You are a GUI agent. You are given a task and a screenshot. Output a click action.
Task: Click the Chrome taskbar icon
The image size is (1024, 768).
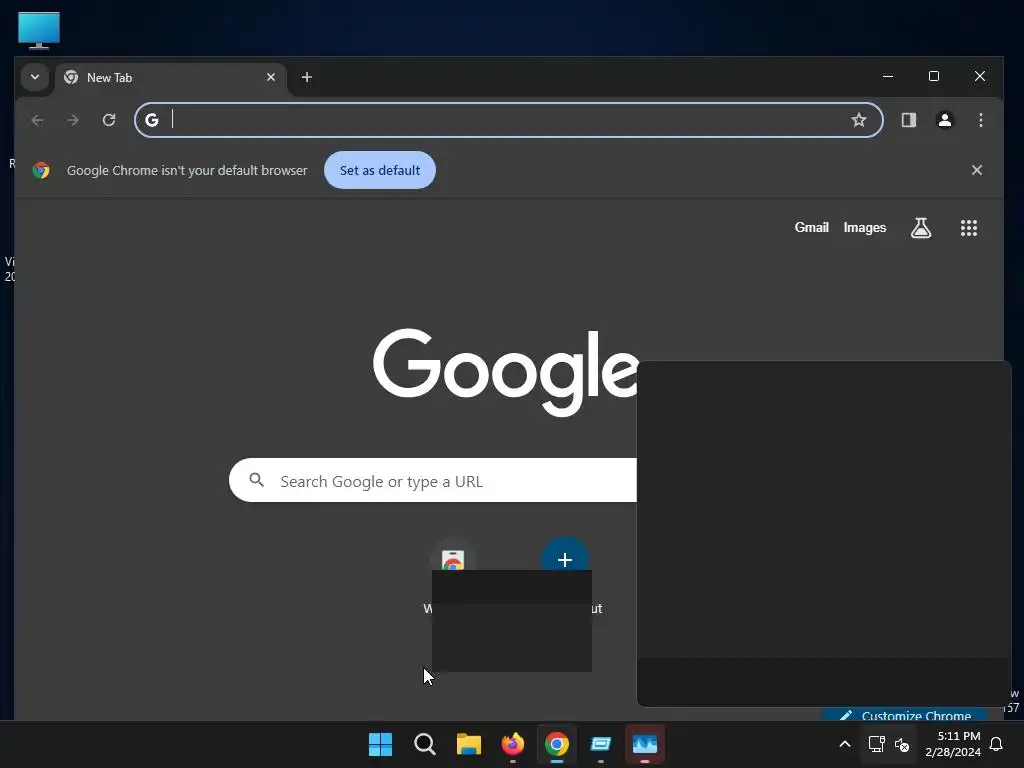pyautogui.click(x=556, y=744)
